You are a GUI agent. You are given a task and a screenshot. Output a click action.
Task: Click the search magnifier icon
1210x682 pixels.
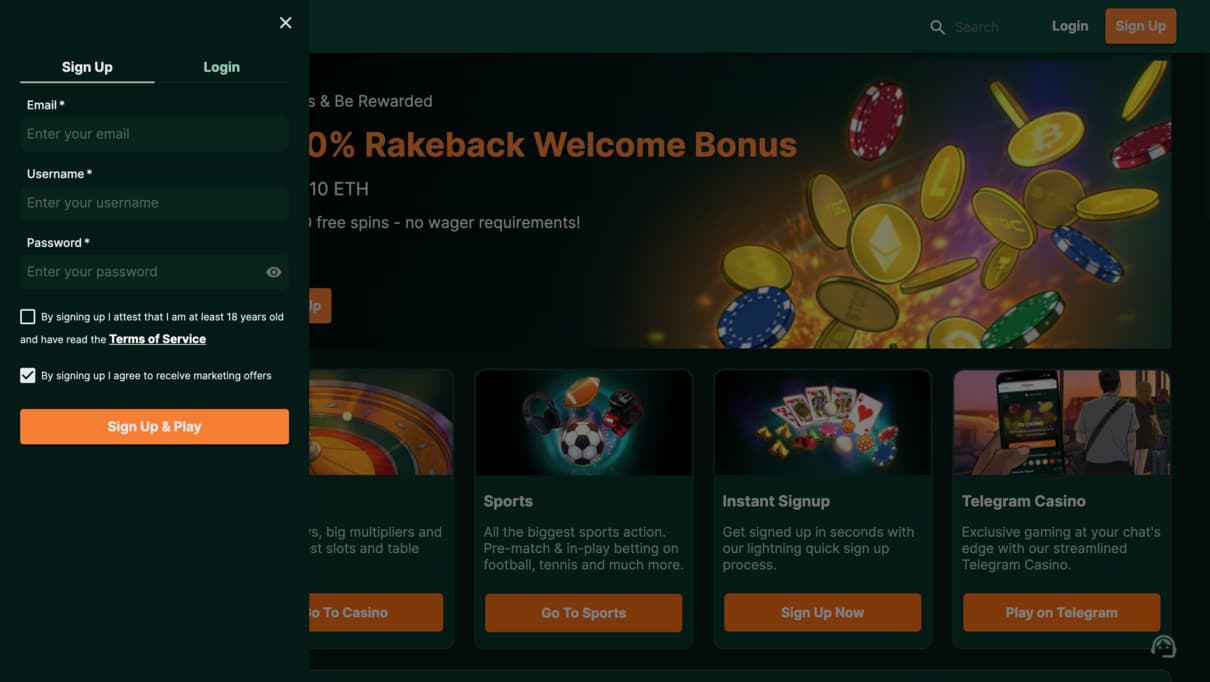point(937,27)
